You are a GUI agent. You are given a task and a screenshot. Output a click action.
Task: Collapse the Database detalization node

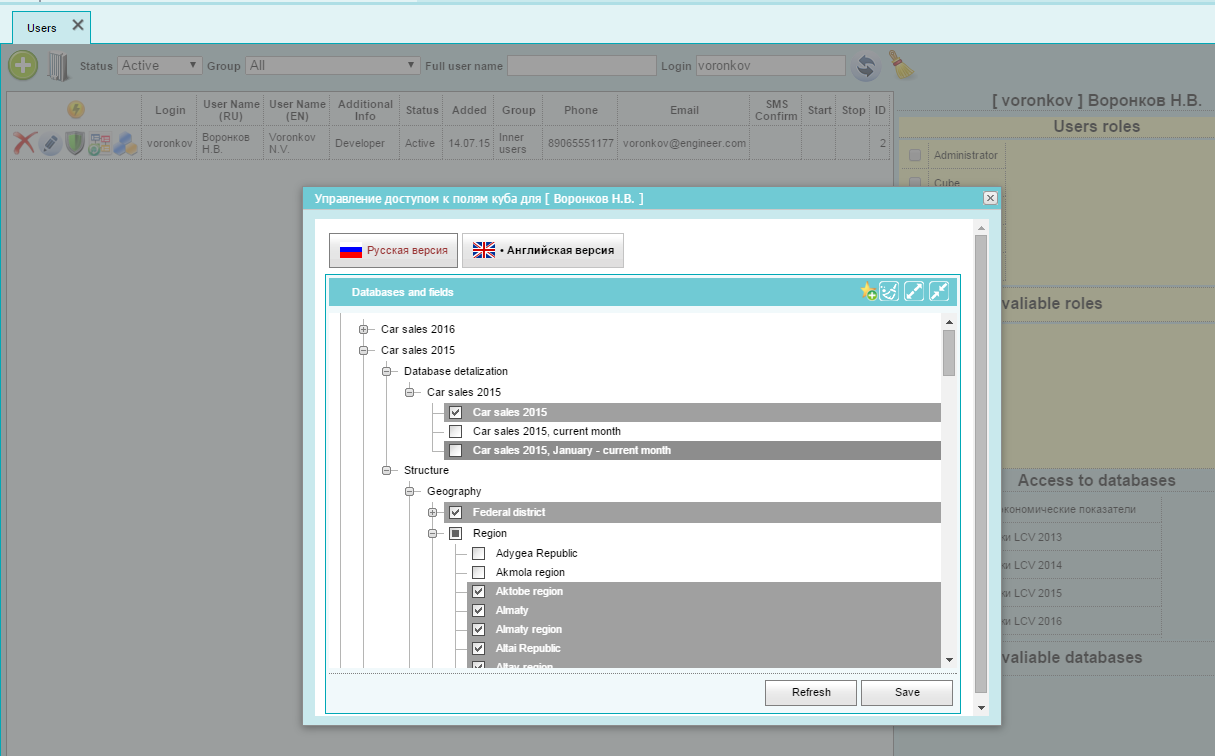[386, 371]
